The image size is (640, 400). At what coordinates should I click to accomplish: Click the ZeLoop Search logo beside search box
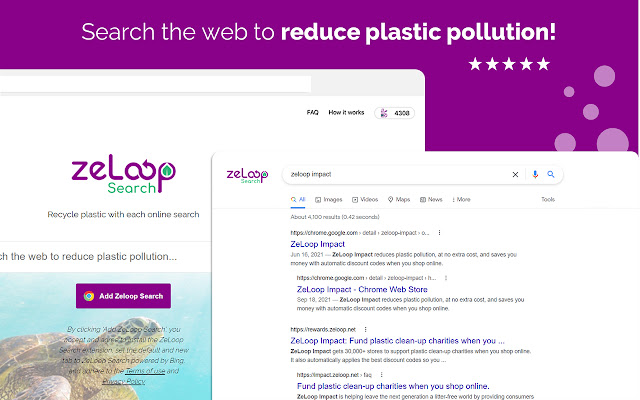point(246,174)
